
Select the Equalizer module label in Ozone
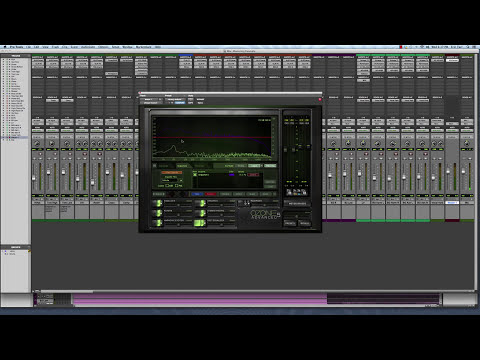coord(169,201)
